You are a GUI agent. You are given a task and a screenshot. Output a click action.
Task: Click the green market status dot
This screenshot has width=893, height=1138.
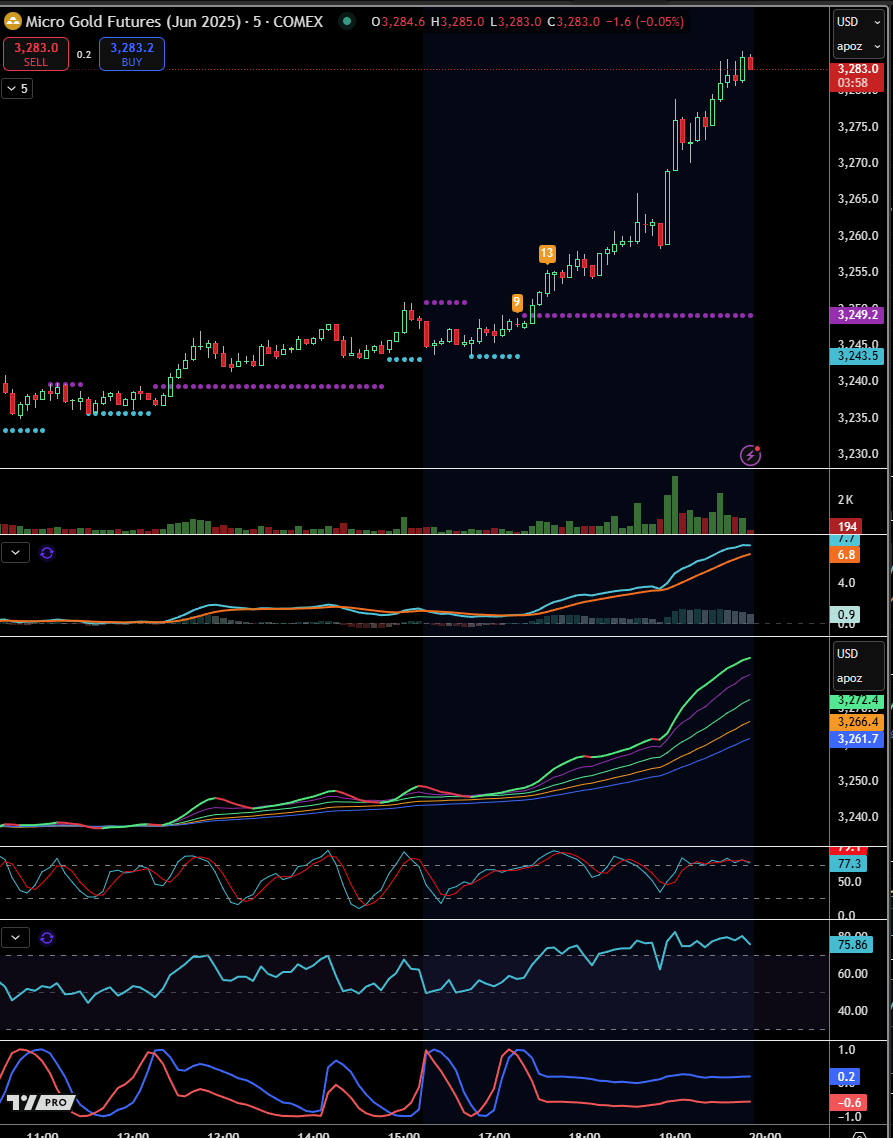(x=346, y=21)
